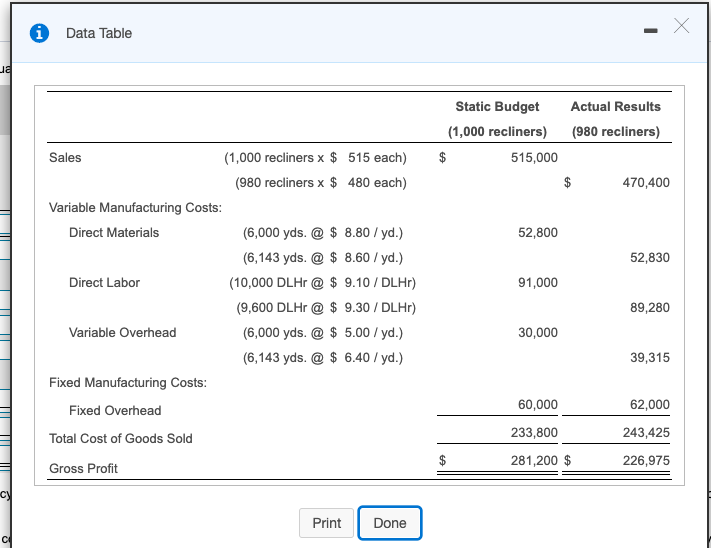The width and height of the screenshot is (711, 548).
Task: Click the 'Variable Overhead' label
Action: click(122, 333)
